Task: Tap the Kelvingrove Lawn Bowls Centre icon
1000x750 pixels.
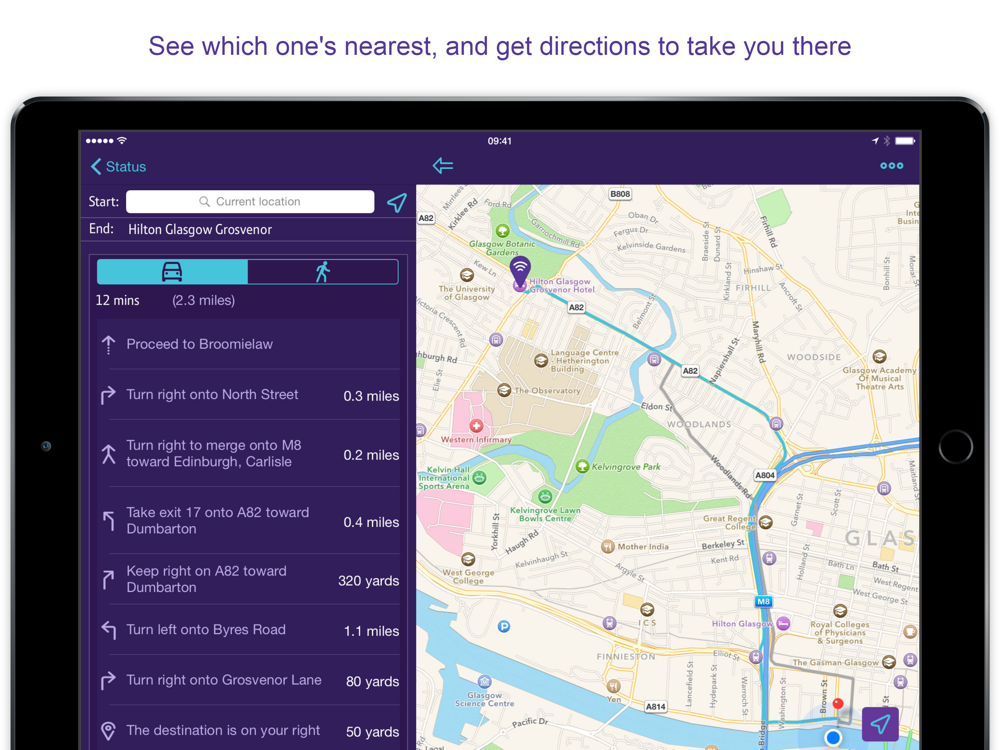Action: coord(545,496)
